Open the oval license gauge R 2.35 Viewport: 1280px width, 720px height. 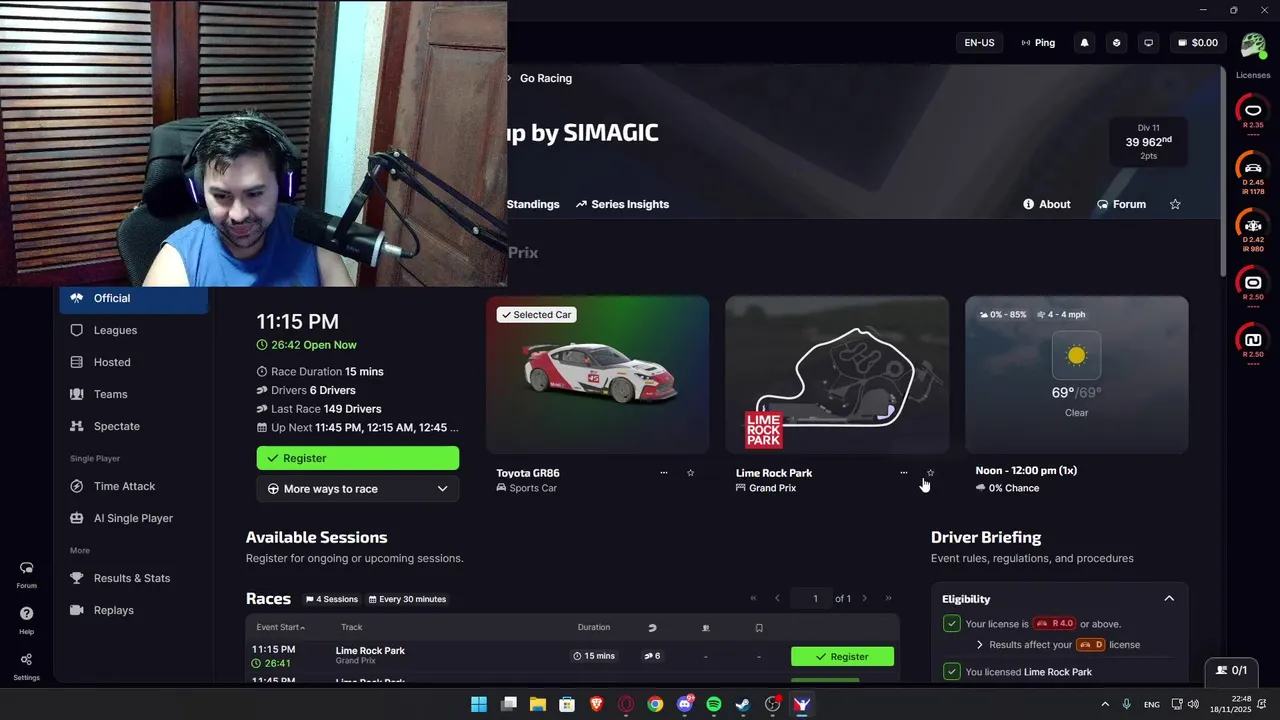pos(1253,113)
